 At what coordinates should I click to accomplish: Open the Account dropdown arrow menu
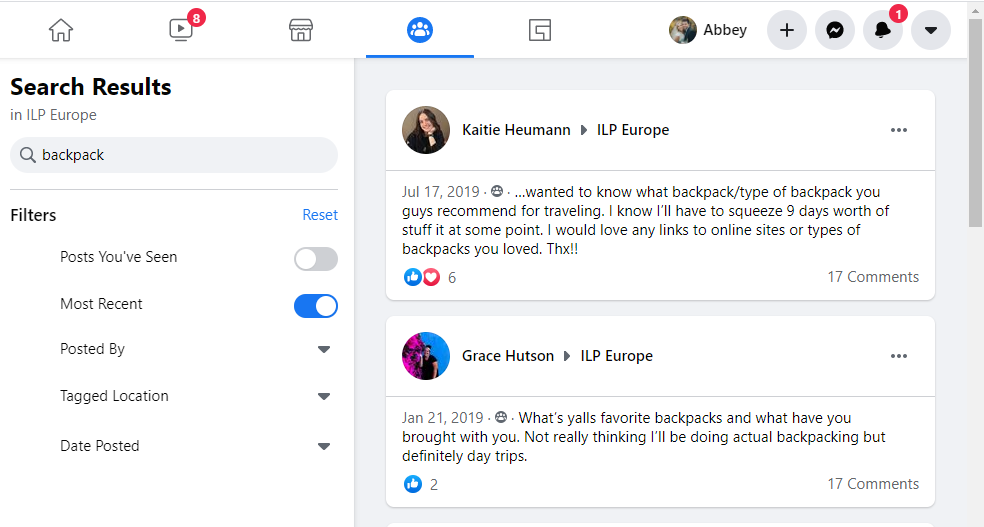point(931,30)
